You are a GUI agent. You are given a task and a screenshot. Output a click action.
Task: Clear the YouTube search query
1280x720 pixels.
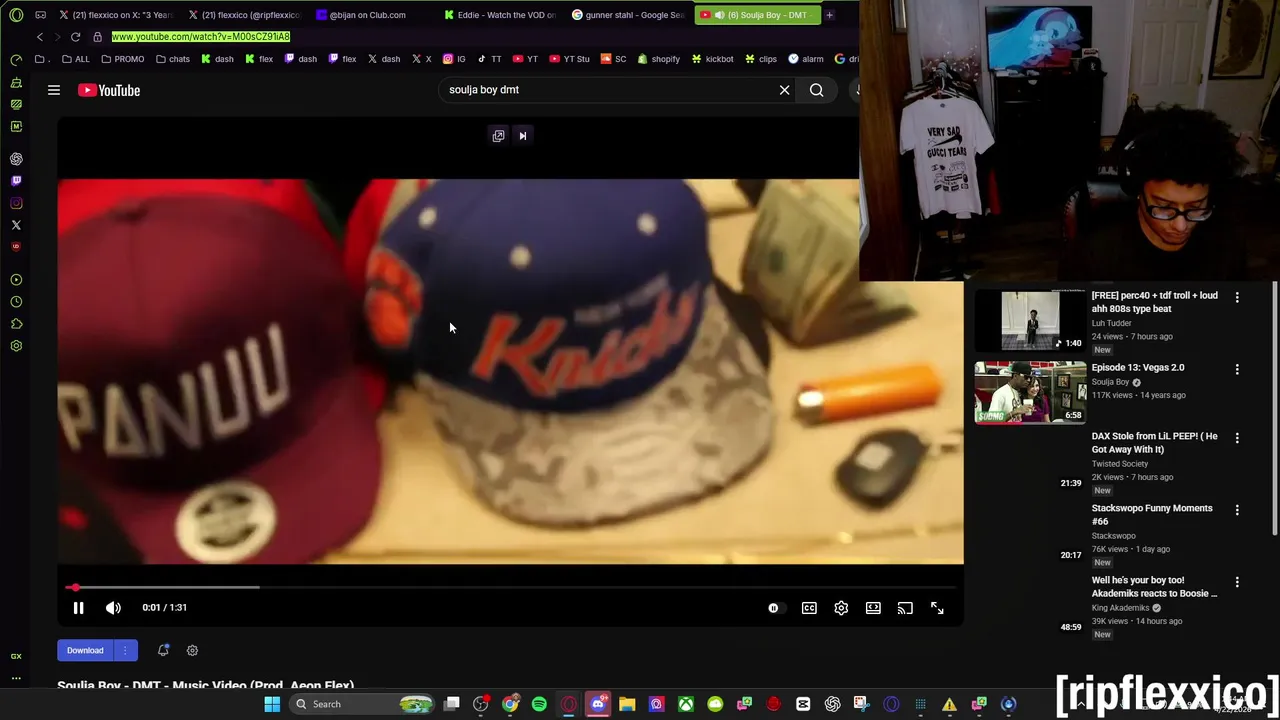point(784,90)
